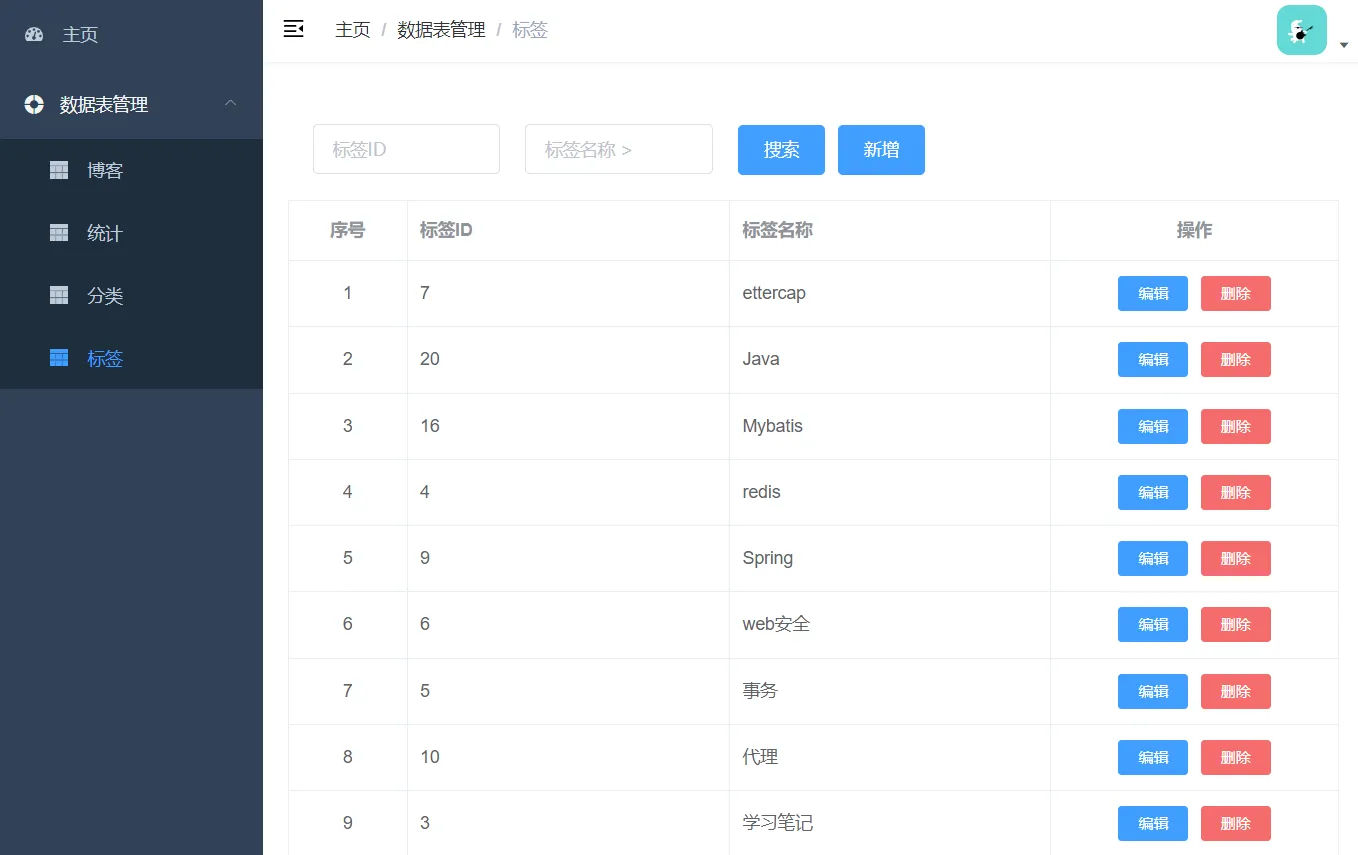
Task: Edit the Spring tag row
Action: tap(1153, 558)
